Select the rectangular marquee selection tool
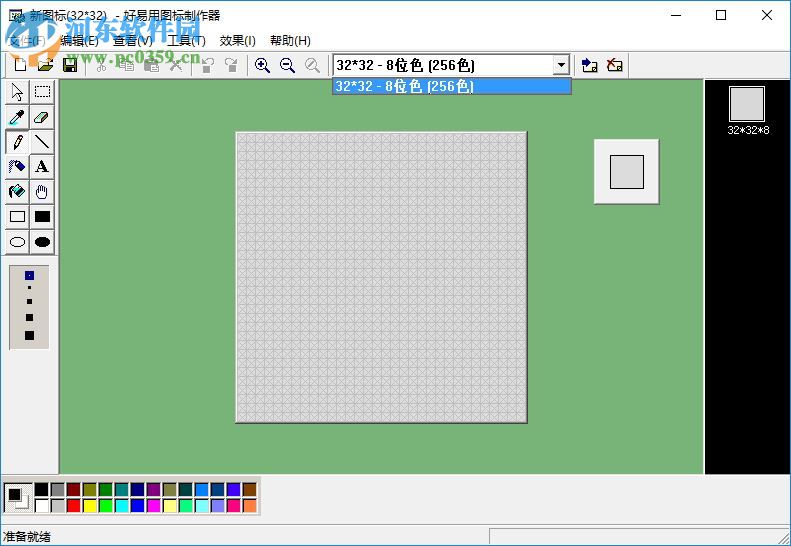Screen dimensions: 791x546 (42, 92)
